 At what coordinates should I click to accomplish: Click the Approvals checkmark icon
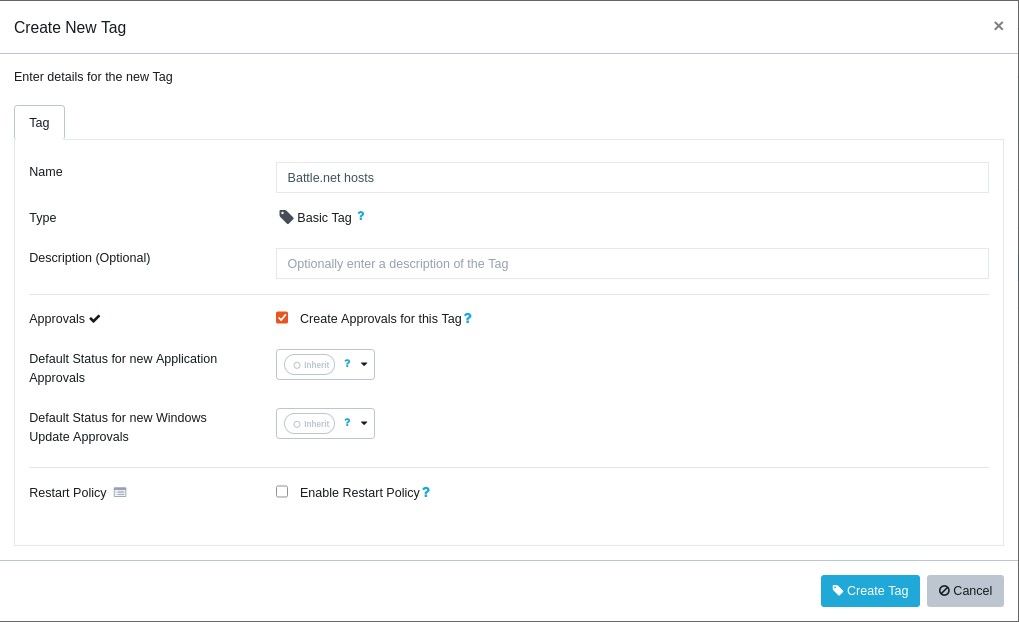[95, 319]
